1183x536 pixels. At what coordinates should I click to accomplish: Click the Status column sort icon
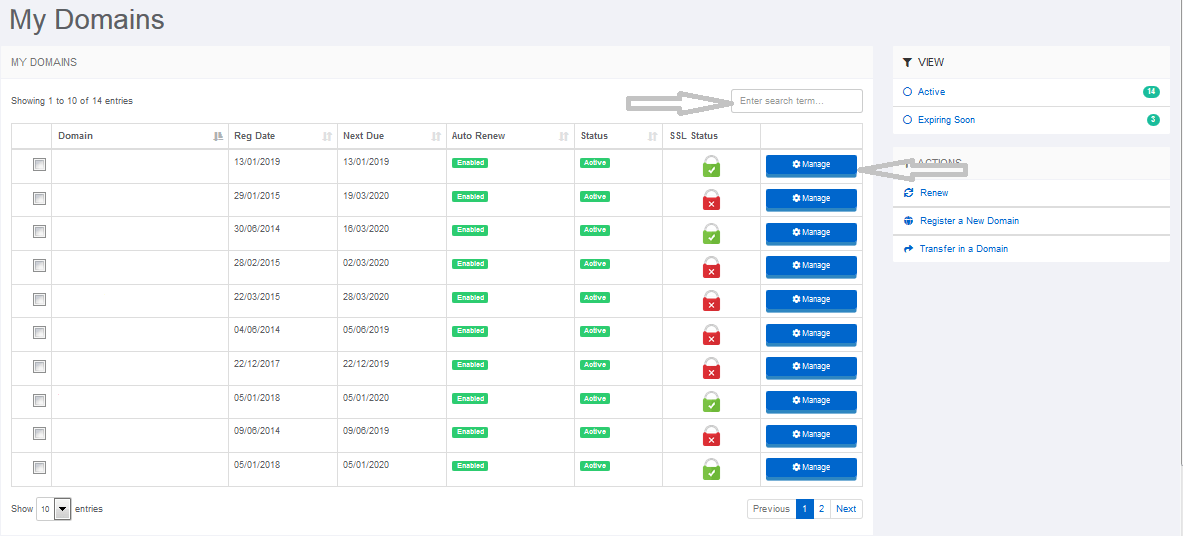pyautogui.click(x=652, y=137)
